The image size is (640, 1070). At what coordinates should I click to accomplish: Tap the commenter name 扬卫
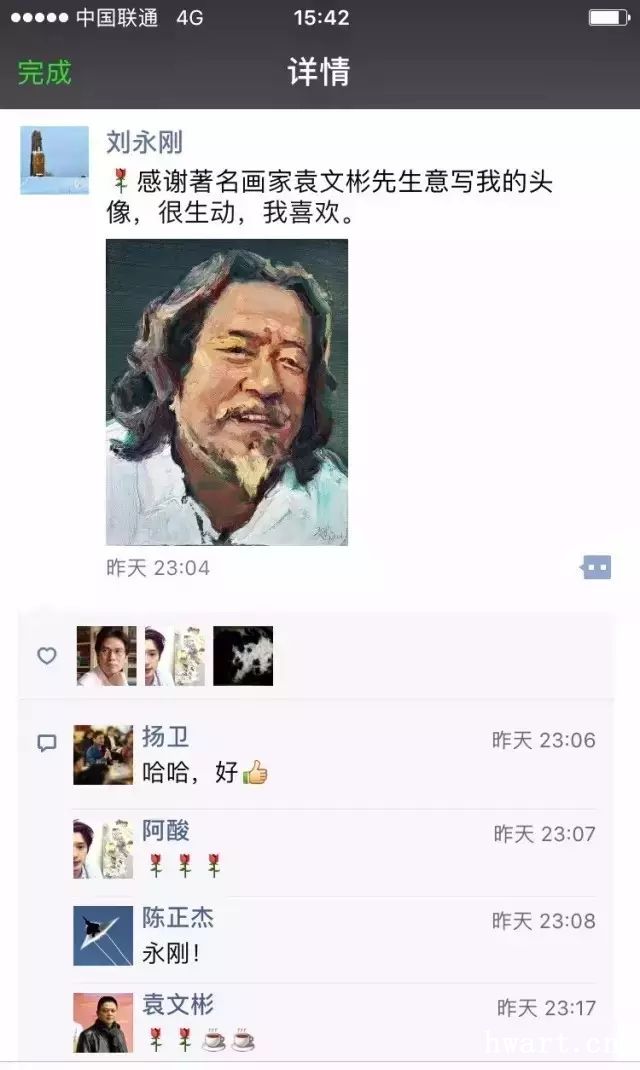165,737
